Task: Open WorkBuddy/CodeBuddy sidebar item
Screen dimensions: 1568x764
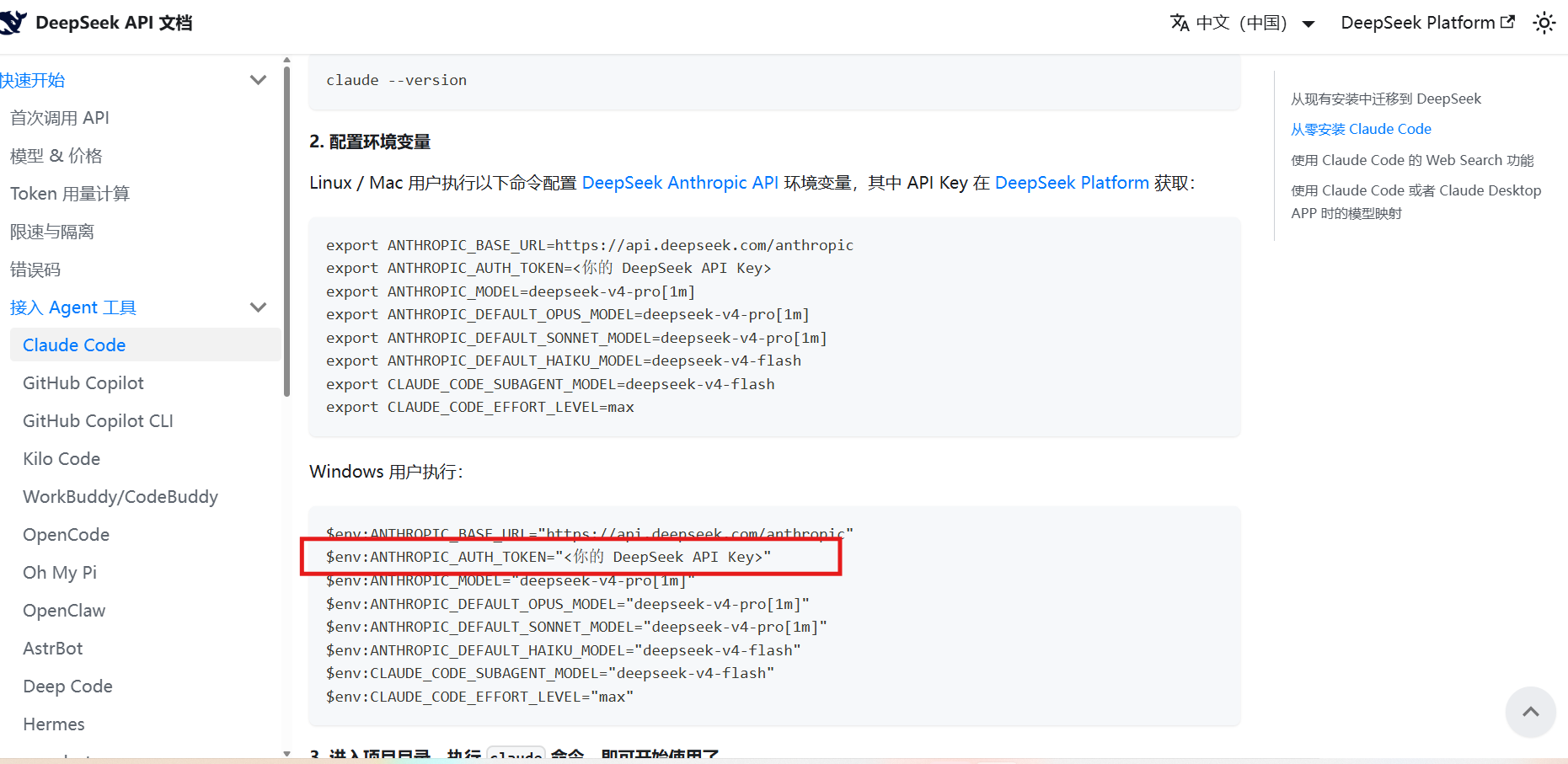Action: click(120, 497)
